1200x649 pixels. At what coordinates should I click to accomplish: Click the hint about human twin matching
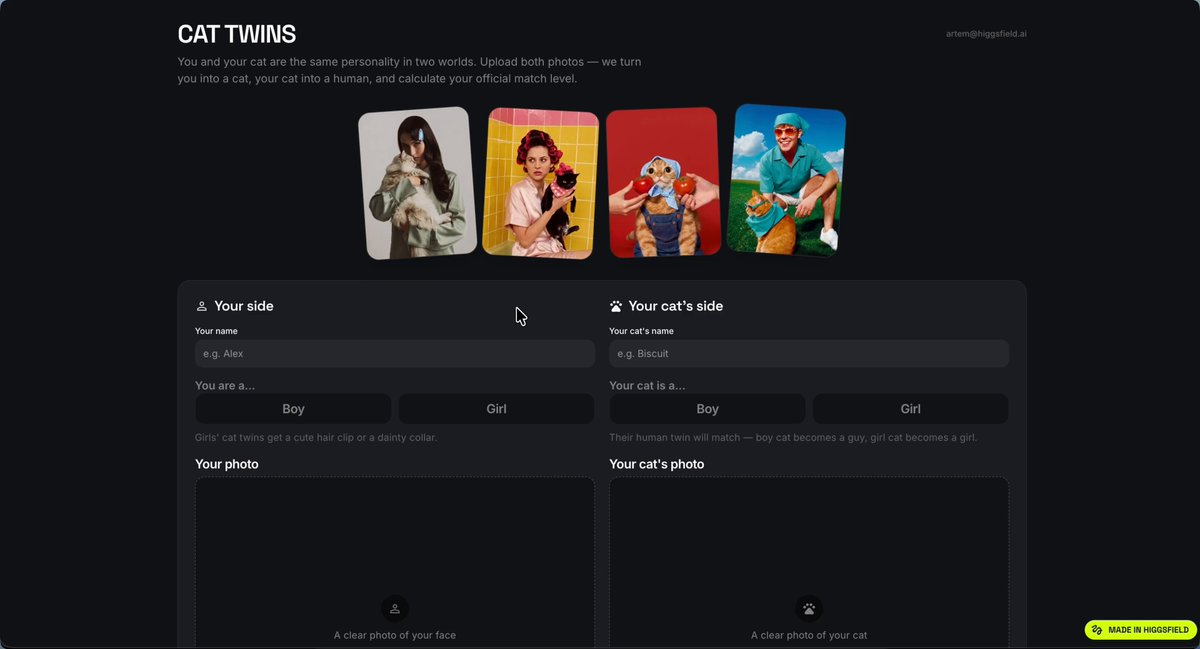tap(793, 438)
